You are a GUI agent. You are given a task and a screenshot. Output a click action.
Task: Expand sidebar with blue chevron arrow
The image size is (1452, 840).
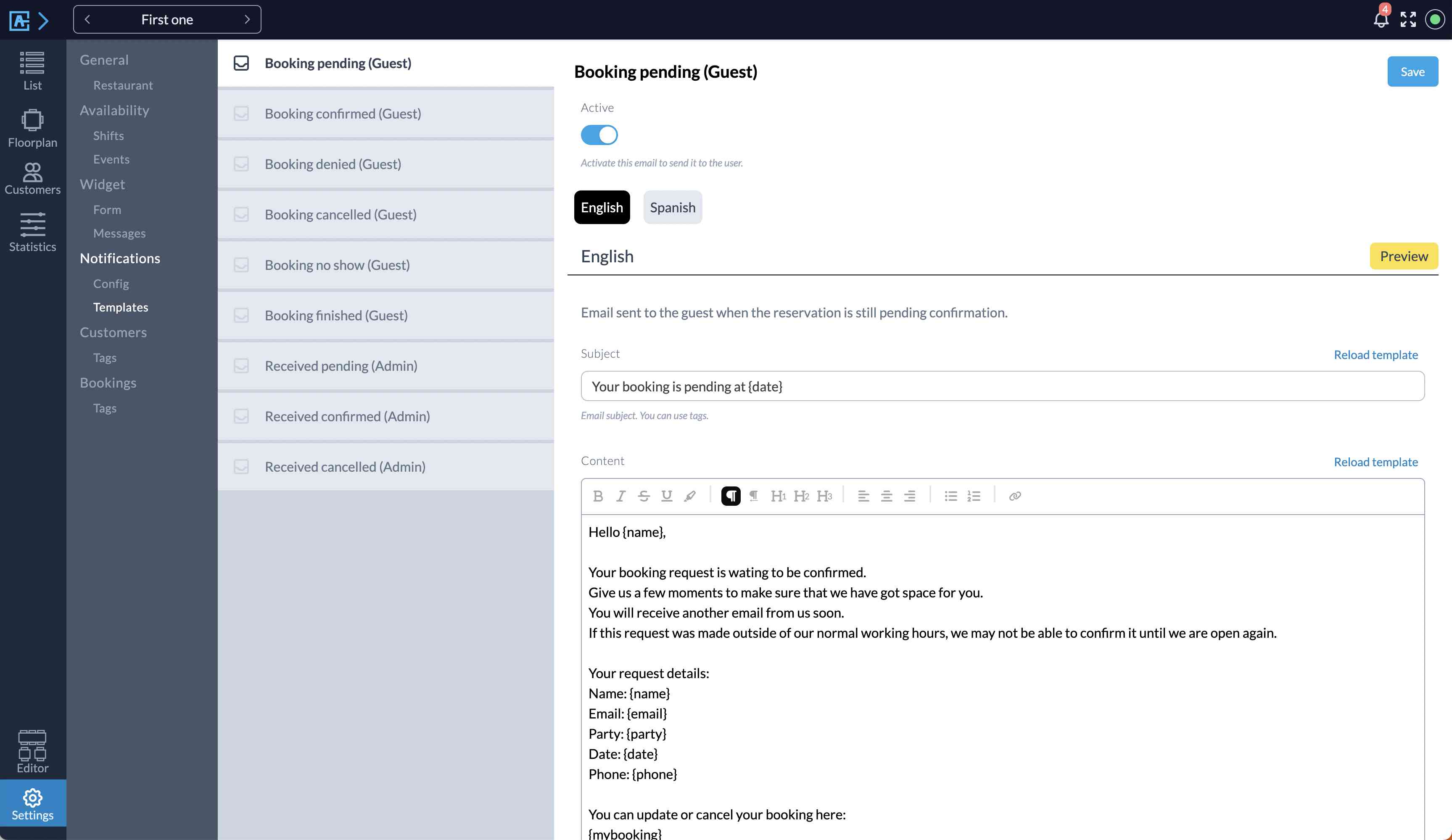pos(43,21)
